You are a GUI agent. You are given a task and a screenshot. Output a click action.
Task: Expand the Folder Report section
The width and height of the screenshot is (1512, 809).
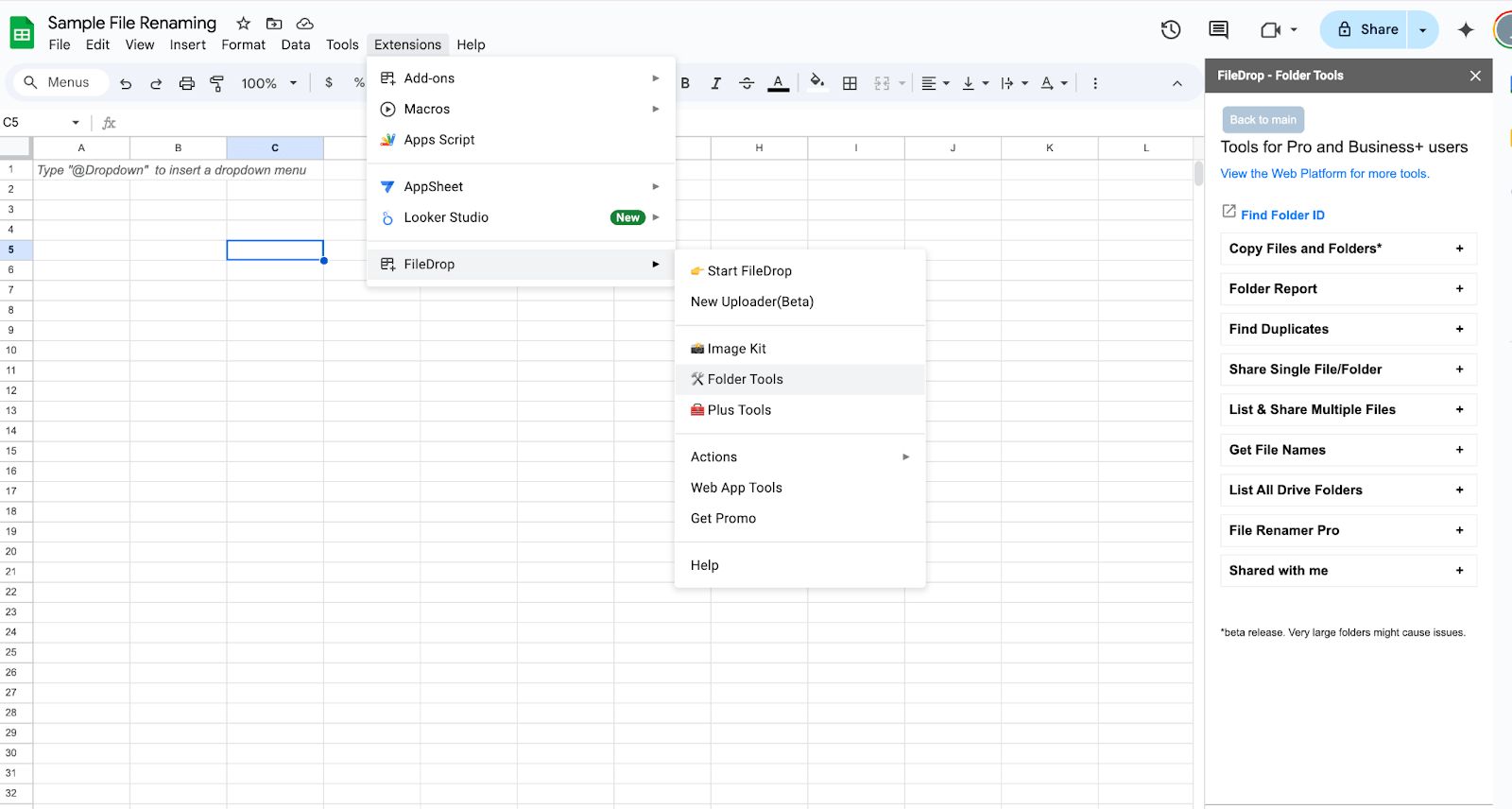(1349, 289)
